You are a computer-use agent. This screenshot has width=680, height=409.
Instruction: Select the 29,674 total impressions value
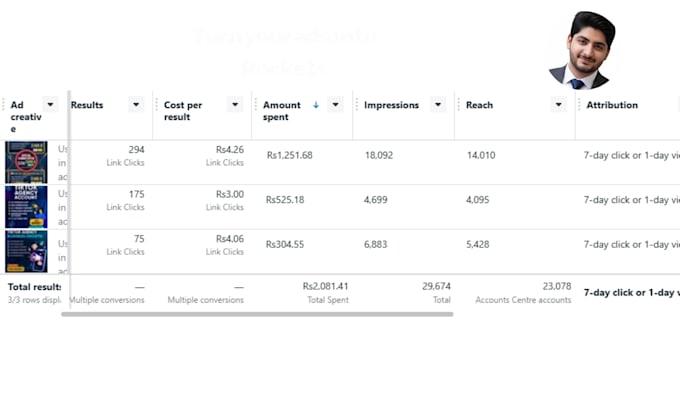tap(436, 286)
